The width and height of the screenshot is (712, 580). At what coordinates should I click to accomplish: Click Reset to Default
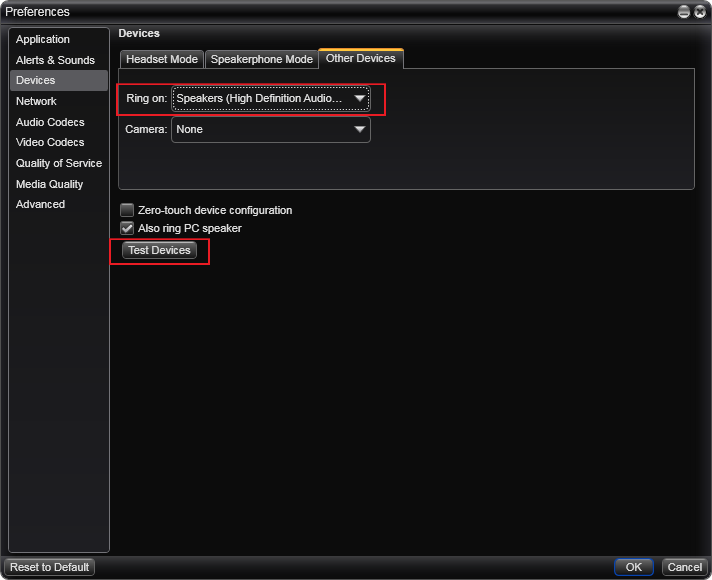click(49, 567)
